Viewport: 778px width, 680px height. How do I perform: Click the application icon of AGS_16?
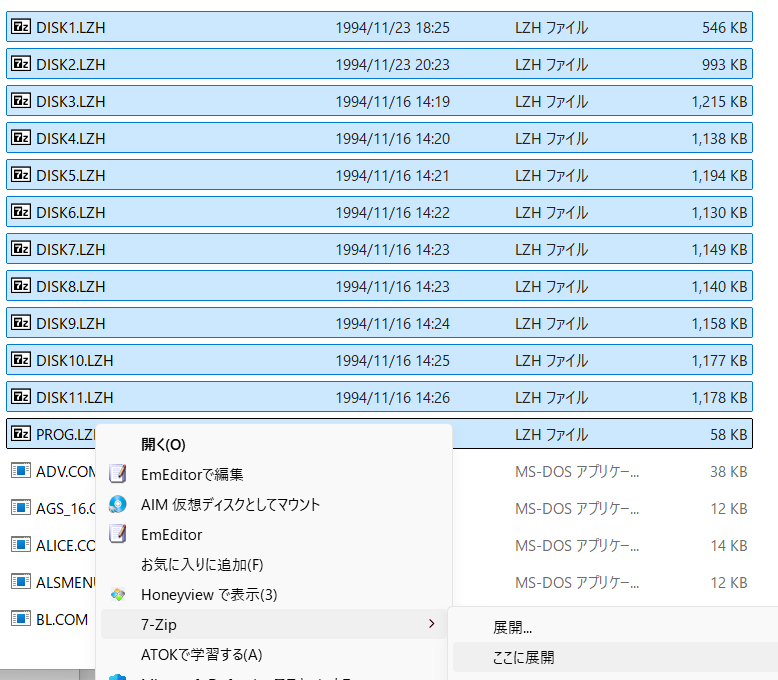coord(21,507)
